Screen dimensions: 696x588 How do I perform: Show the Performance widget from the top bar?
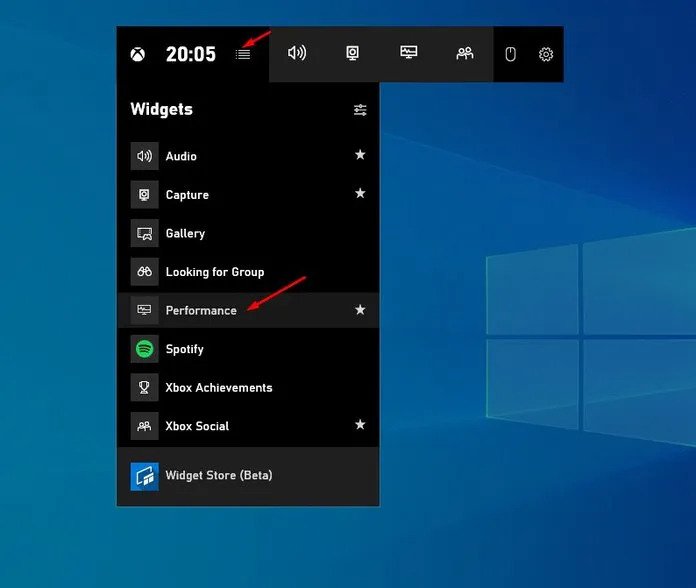point(408,52)
